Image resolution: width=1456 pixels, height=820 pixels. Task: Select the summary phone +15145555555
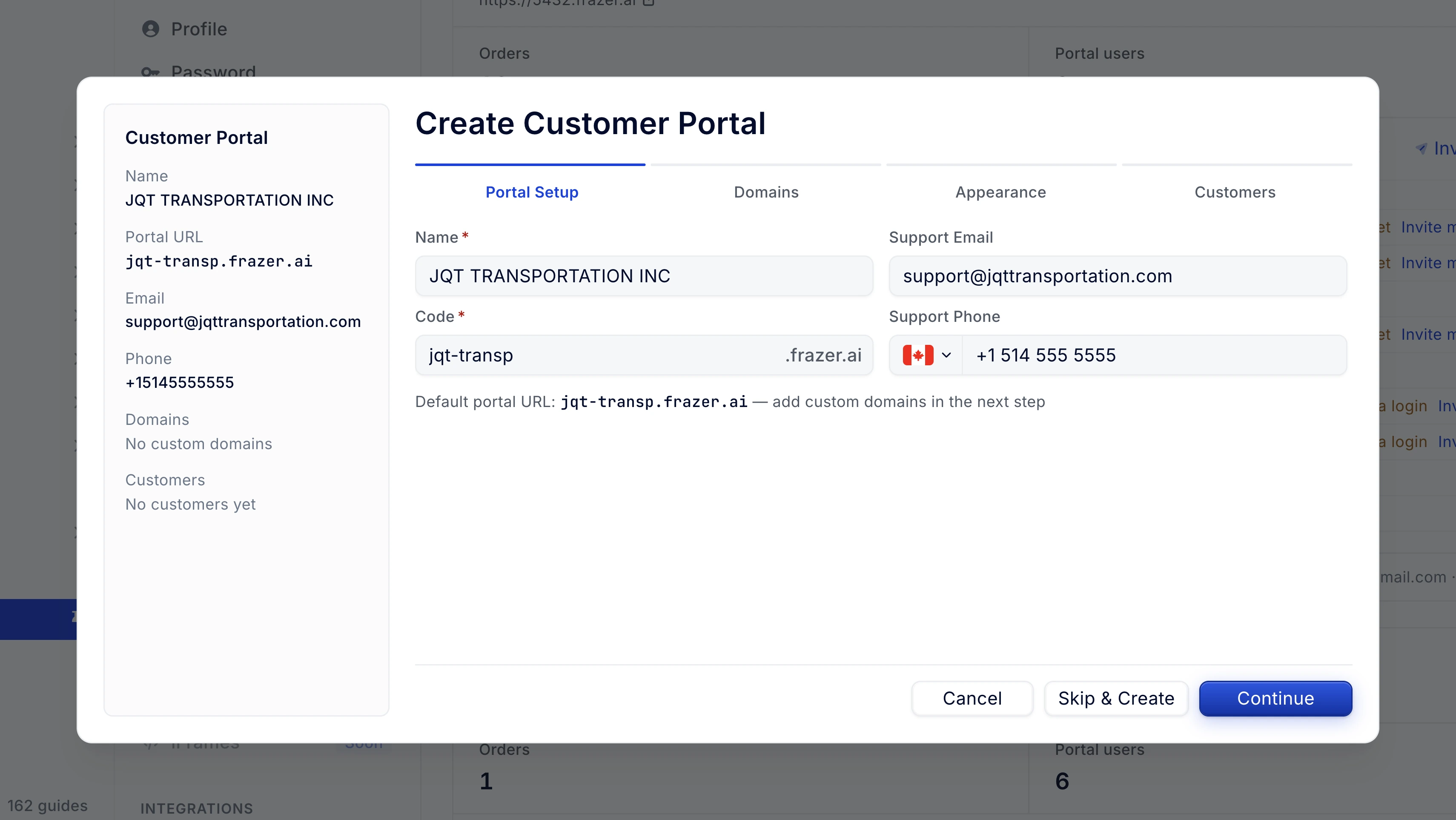pos(180,383)
